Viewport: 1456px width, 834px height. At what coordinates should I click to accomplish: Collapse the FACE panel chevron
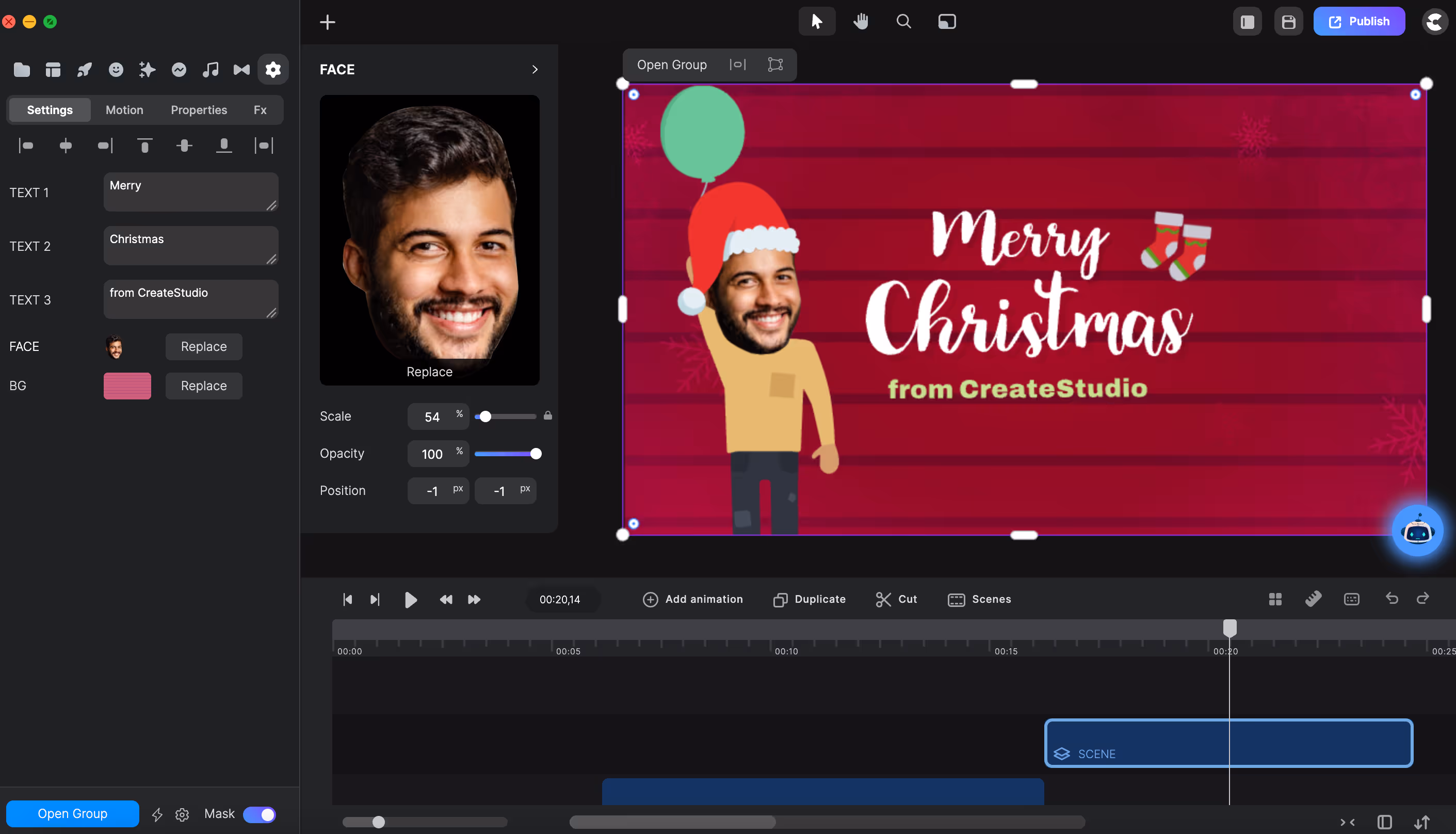click(535, 69)
